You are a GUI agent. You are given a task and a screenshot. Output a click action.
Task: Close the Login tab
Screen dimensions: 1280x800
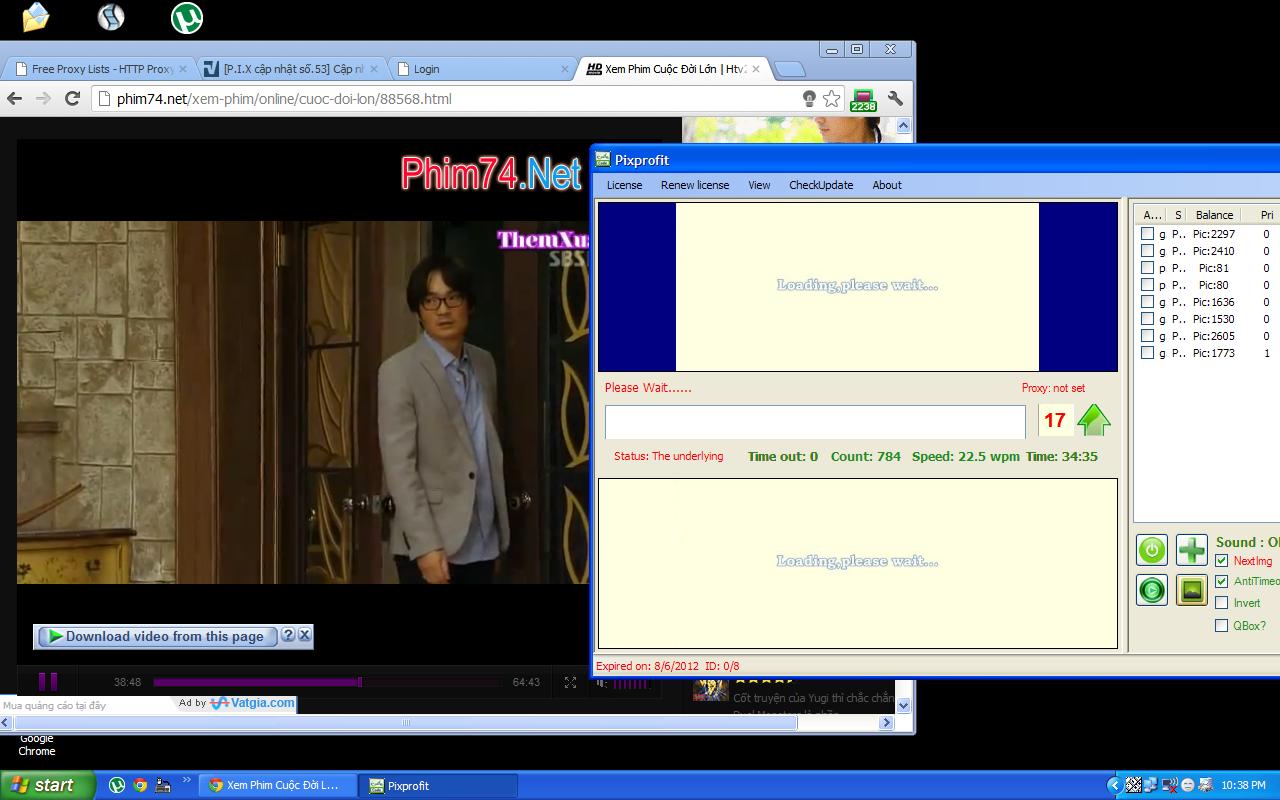pos(564,69)
